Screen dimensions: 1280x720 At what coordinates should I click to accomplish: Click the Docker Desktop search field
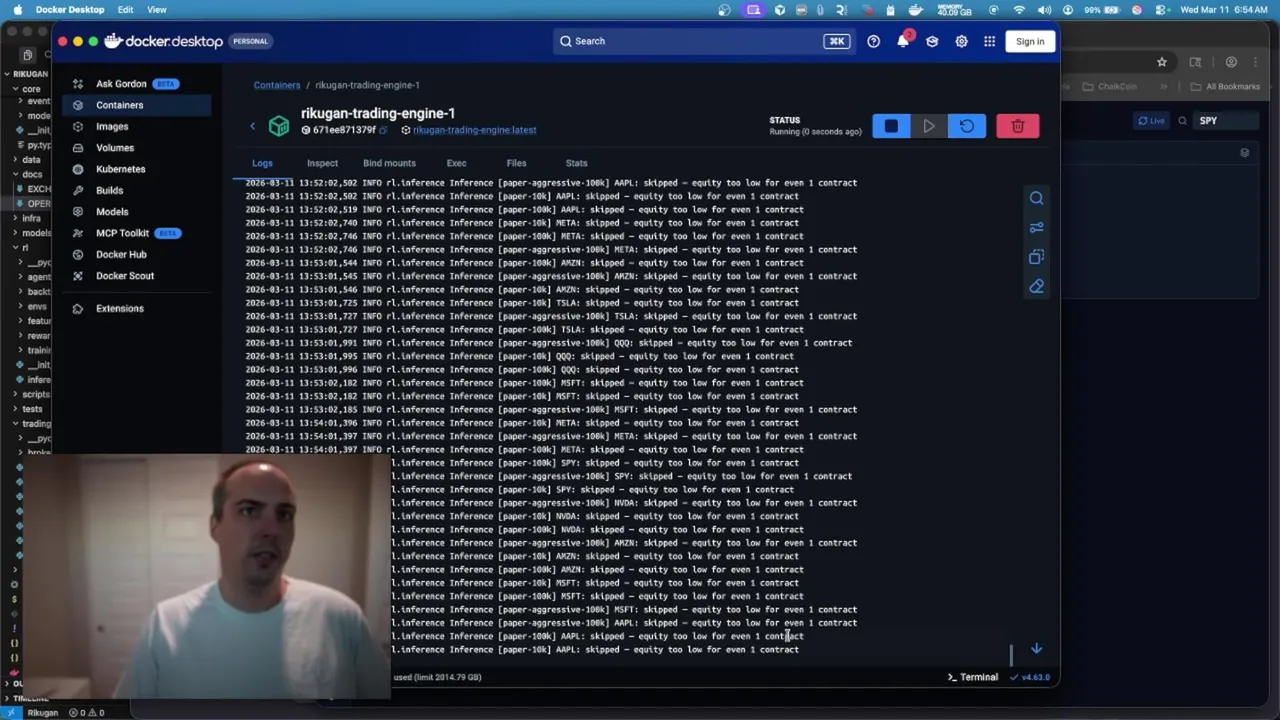tap(702, 41)
